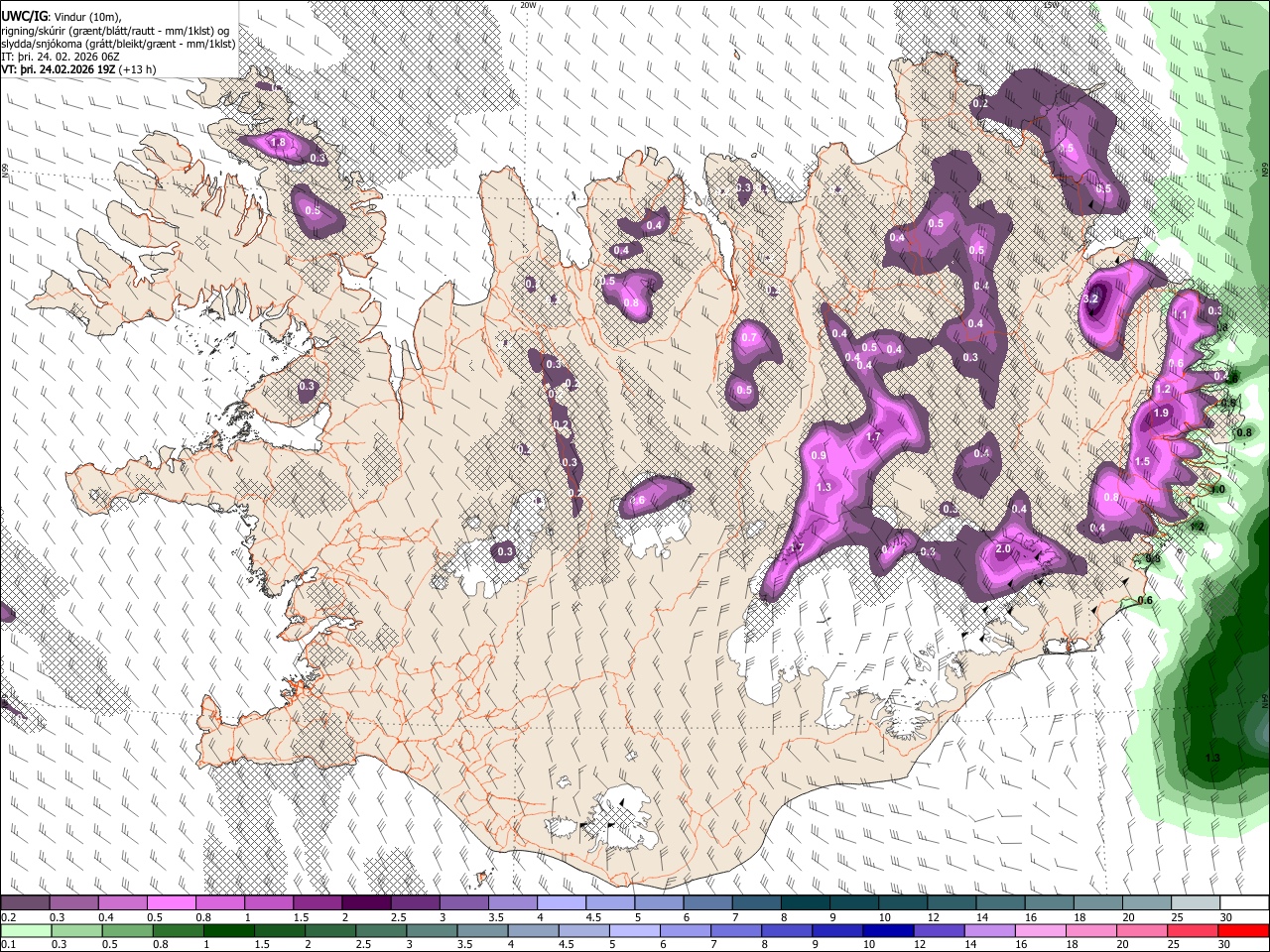Viewport: 1270px width, 952px height.
Task: Click the 'VT: þri. 24.02.2026 19Z (+13 h)' line
Action: point(78,69)
